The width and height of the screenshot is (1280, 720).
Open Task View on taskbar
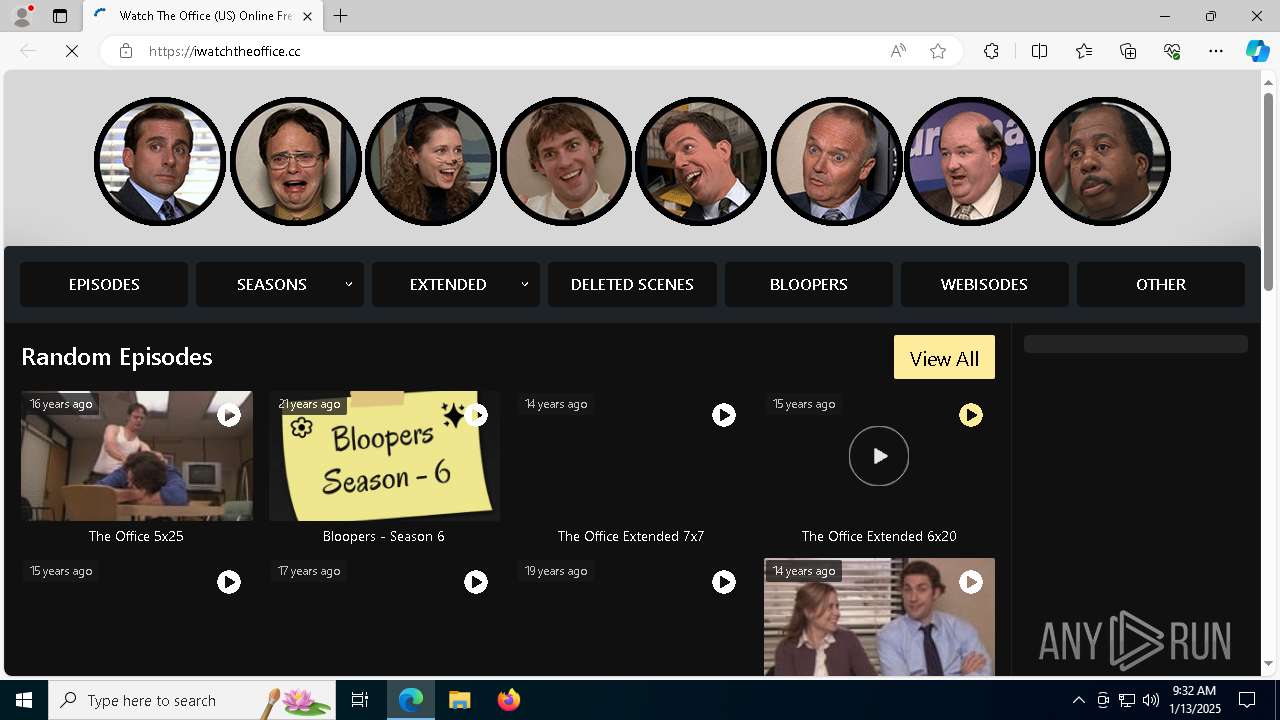tap(360, 700)
